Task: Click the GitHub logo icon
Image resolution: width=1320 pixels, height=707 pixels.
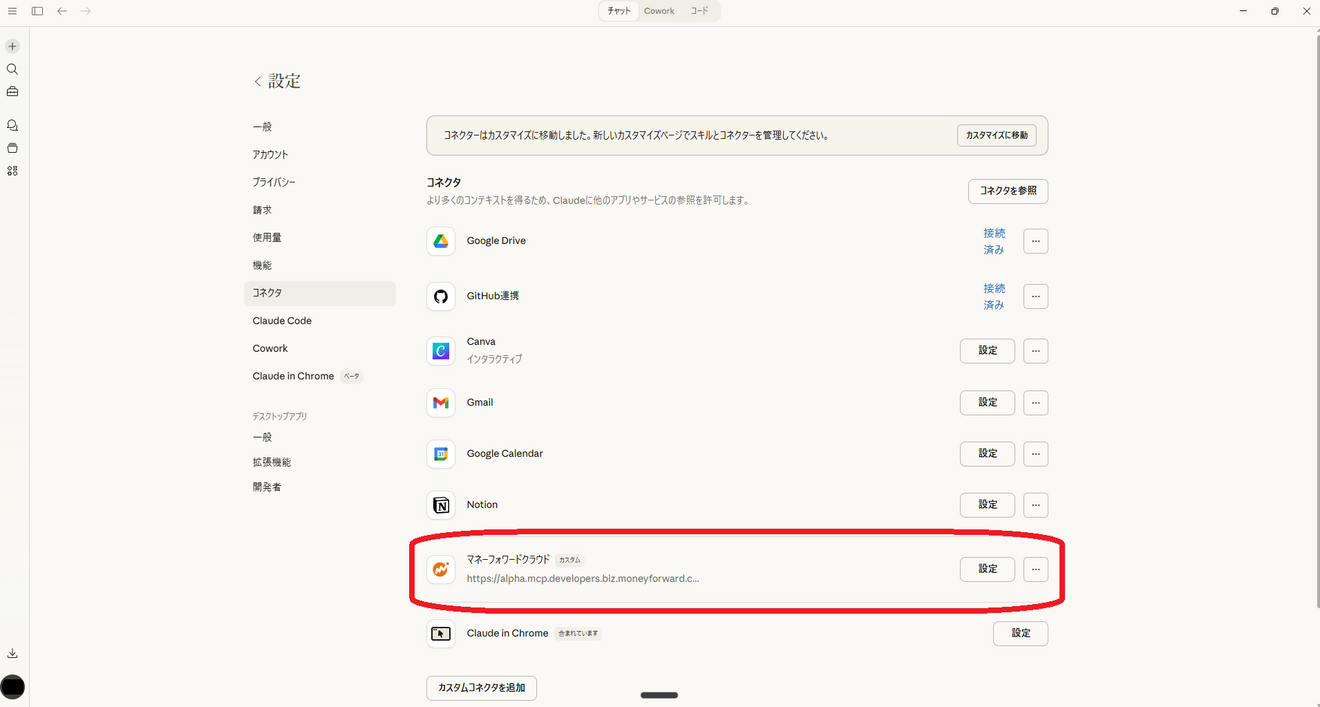Action: pyautogui.click(x=441, y=296)
